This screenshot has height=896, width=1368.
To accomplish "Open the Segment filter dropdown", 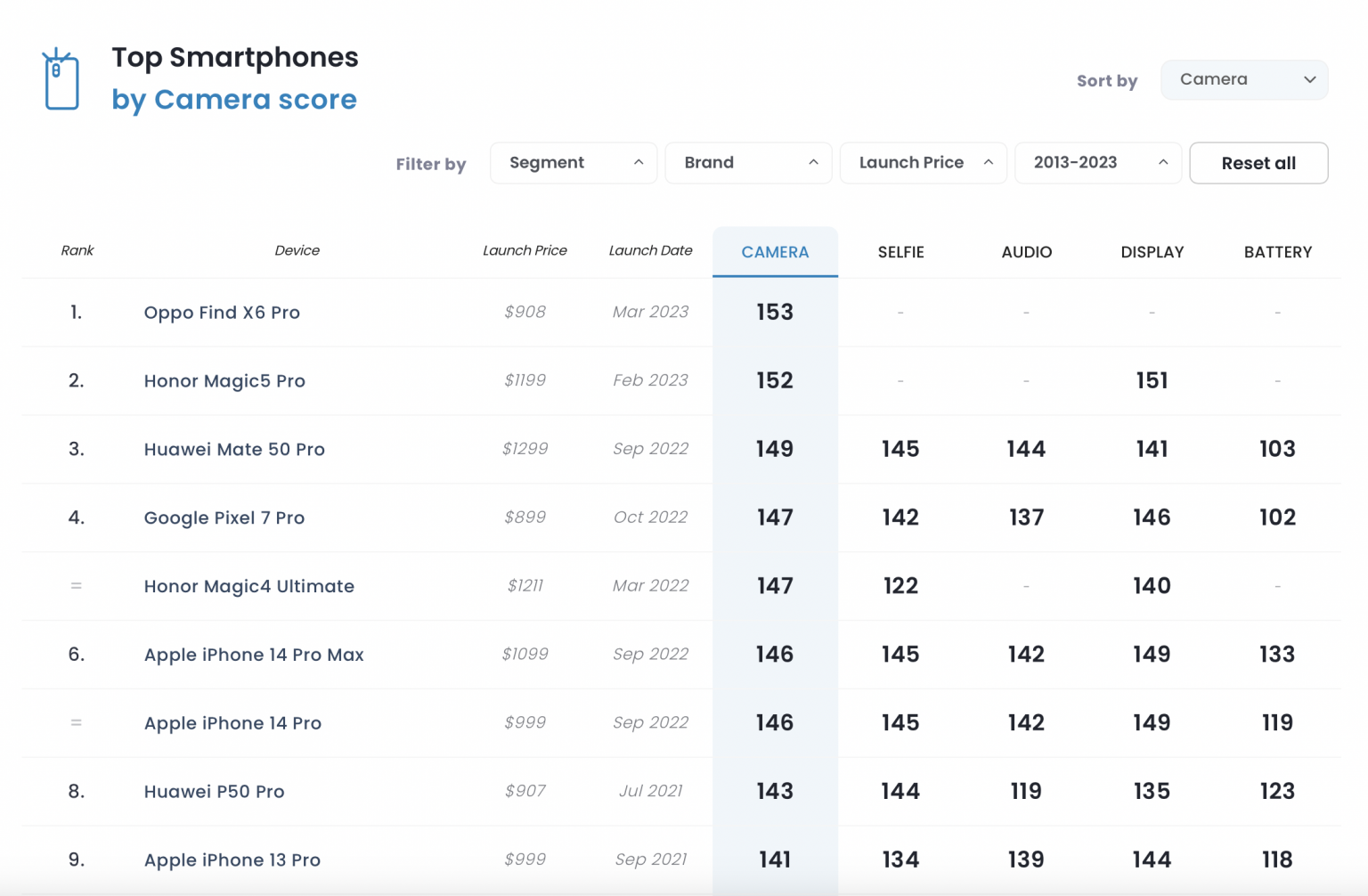I will [573, 163].
